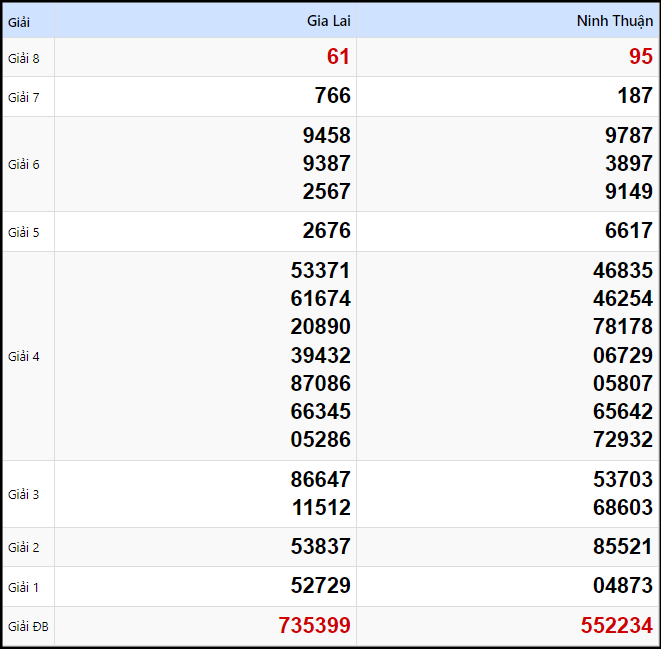This screenshot has width=661, height=649.
Task: Select the Gia Lai special prize 735399
Action: tap(314, 627)
